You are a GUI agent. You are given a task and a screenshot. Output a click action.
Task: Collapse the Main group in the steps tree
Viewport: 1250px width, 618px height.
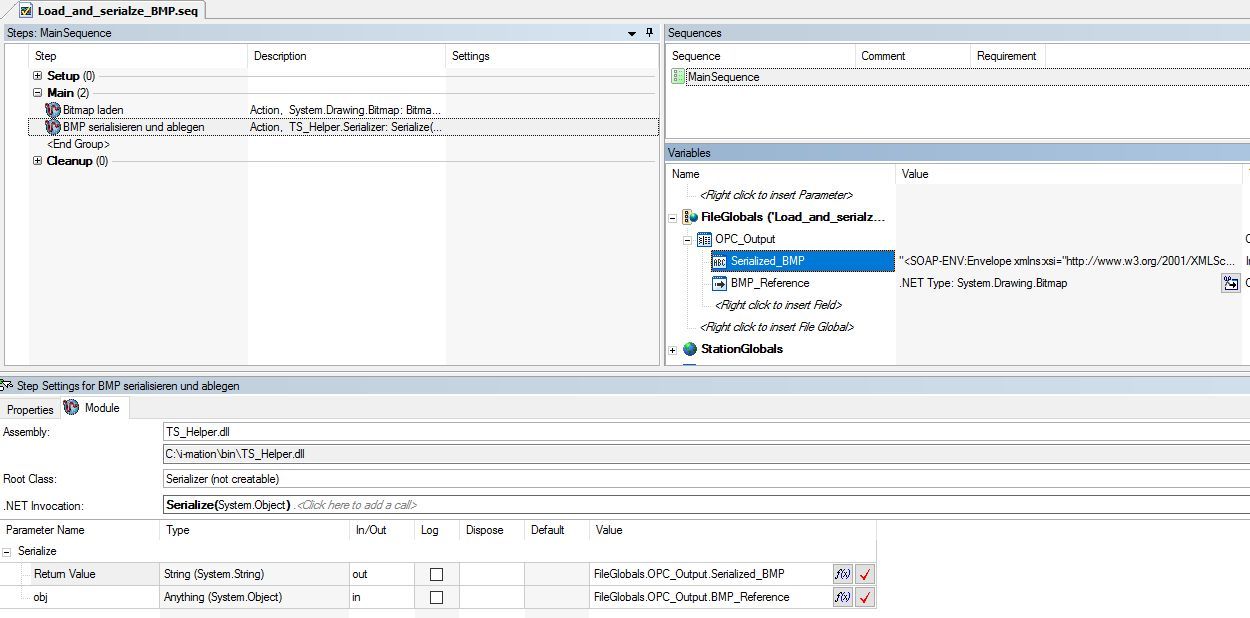click(x=36, y=93)
